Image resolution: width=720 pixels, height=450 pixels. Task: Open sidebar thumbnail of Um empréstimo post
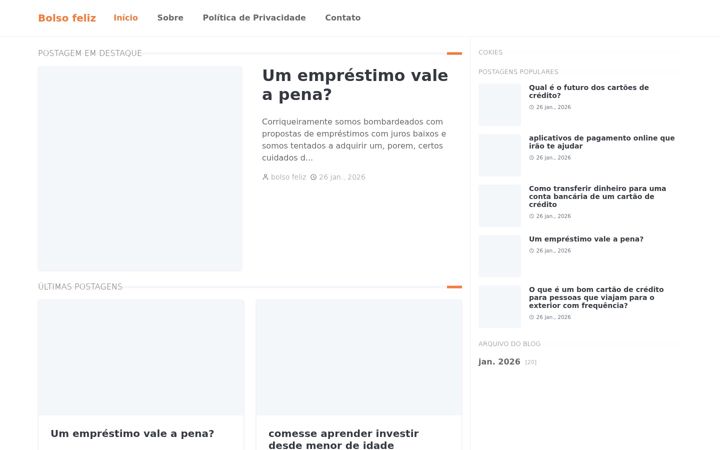500,256
